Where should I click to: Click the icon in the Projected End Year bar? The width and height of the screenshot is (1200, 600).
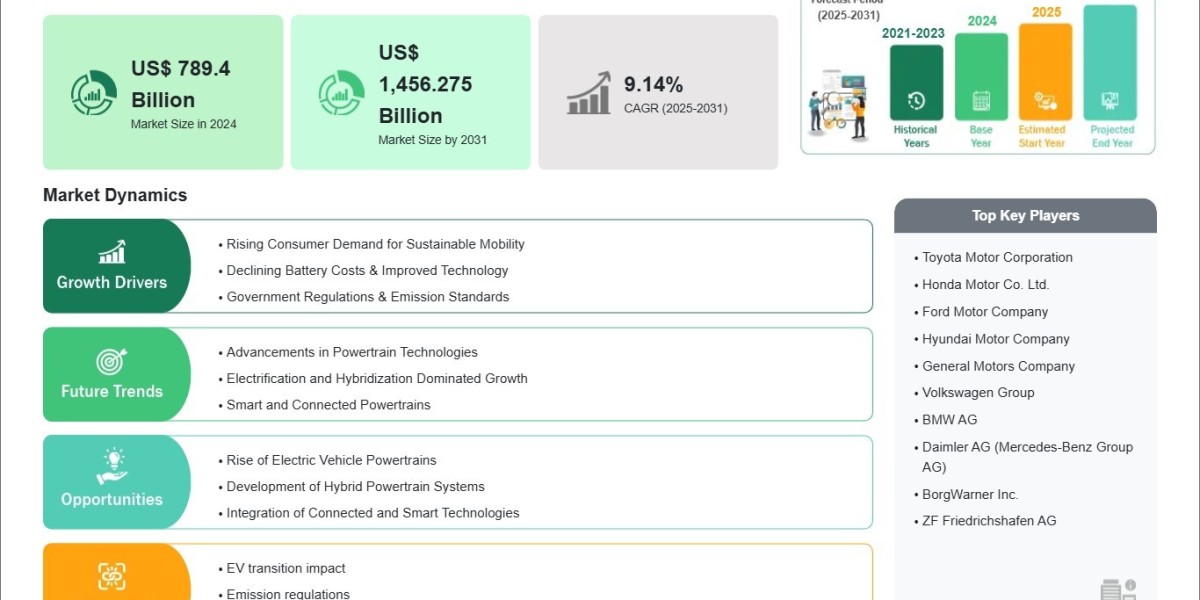(1110, 100)
